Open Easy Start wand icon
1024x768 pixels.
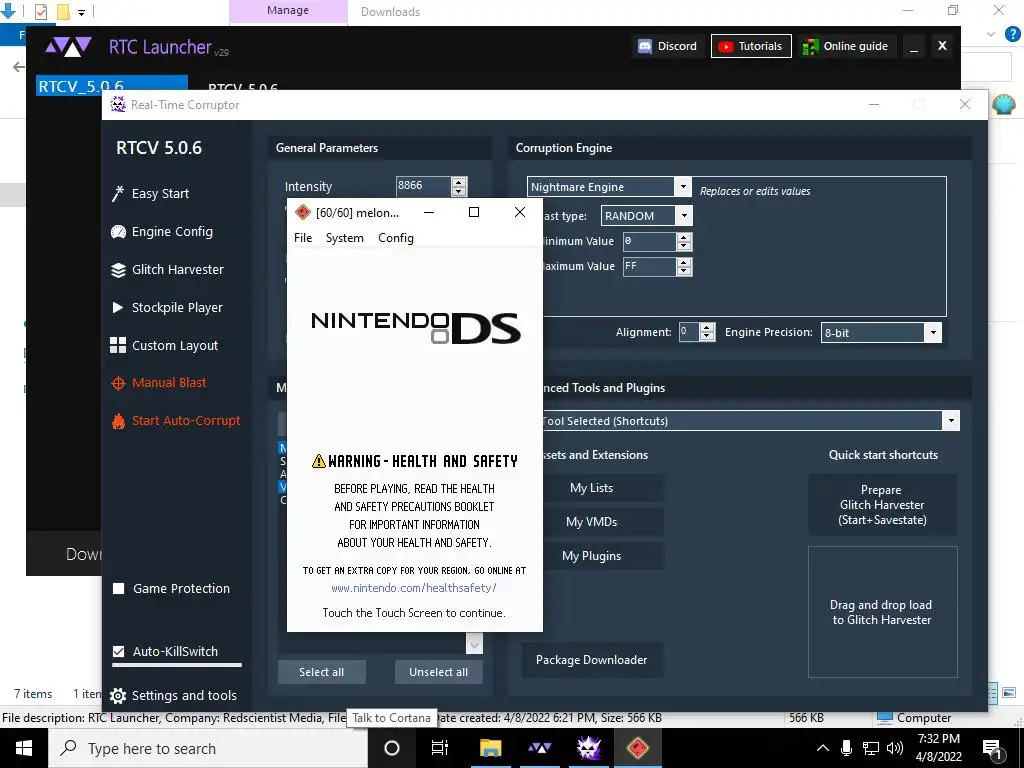(x=118, y=193)
